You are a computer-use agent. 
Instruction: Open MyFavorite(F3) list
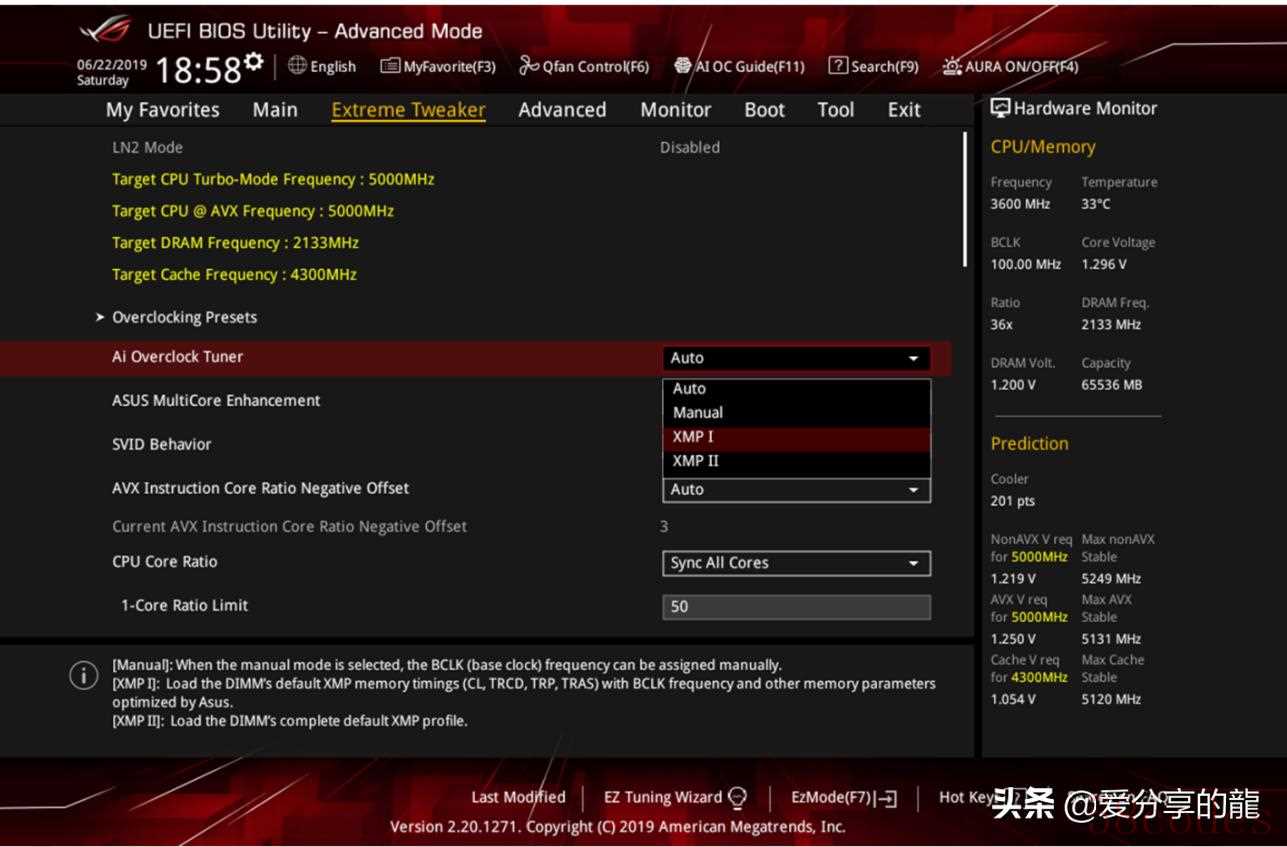pyautogui.click(x=438, y=66)
